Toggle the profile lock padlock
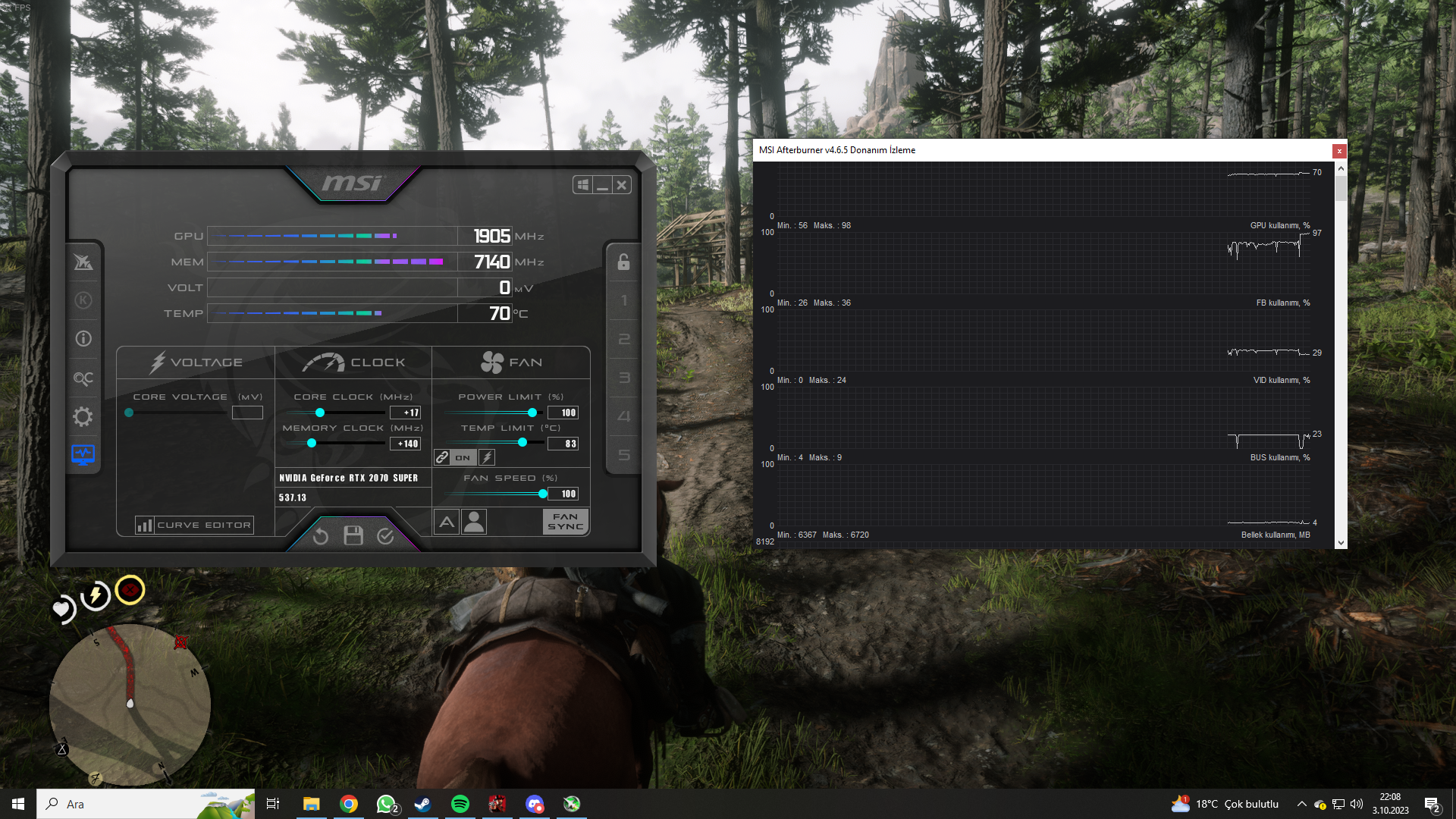This screenshot has height=819, width=1456. (x=623, y=262)
